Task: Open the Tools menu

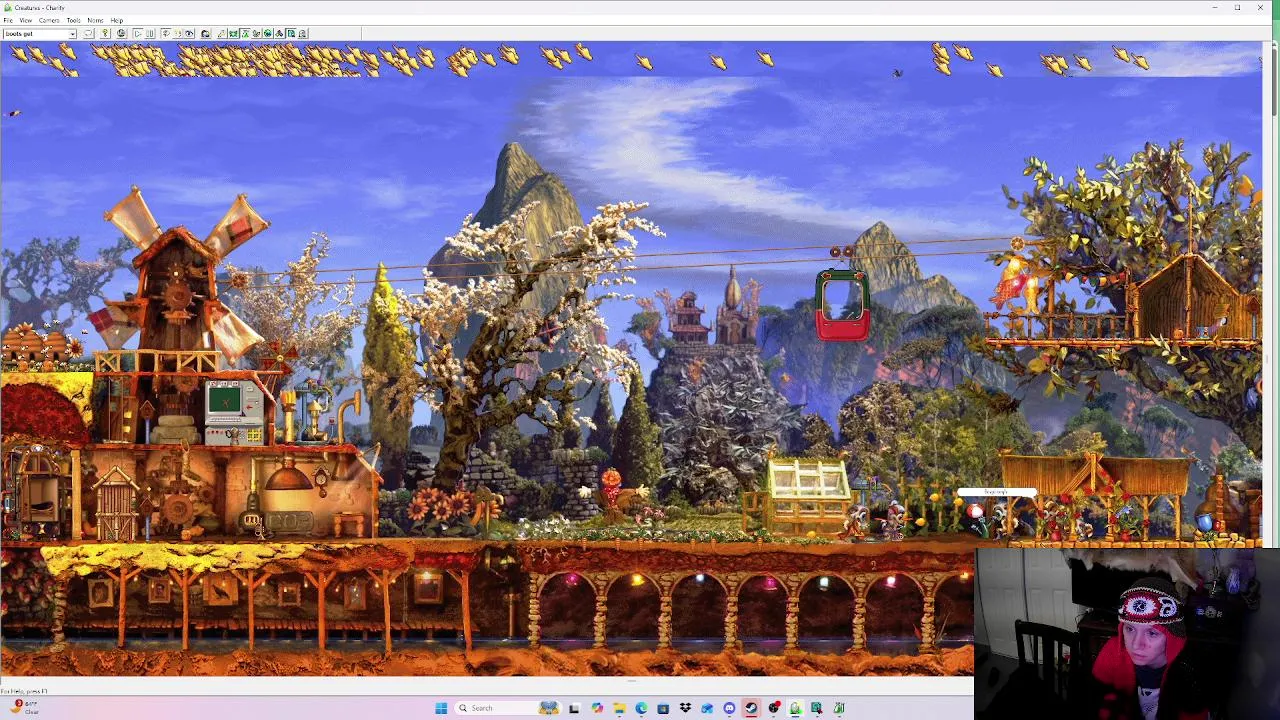Action: click(x=74, y=20)
